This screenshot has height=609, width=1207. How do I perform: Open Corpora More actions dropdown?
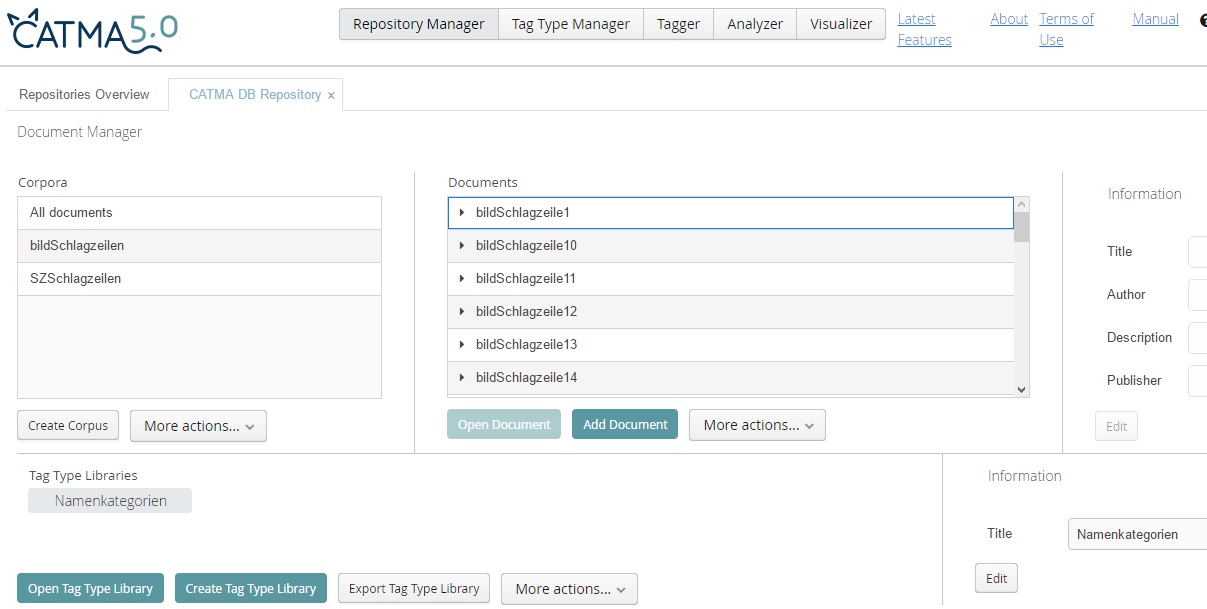[198, 426]
